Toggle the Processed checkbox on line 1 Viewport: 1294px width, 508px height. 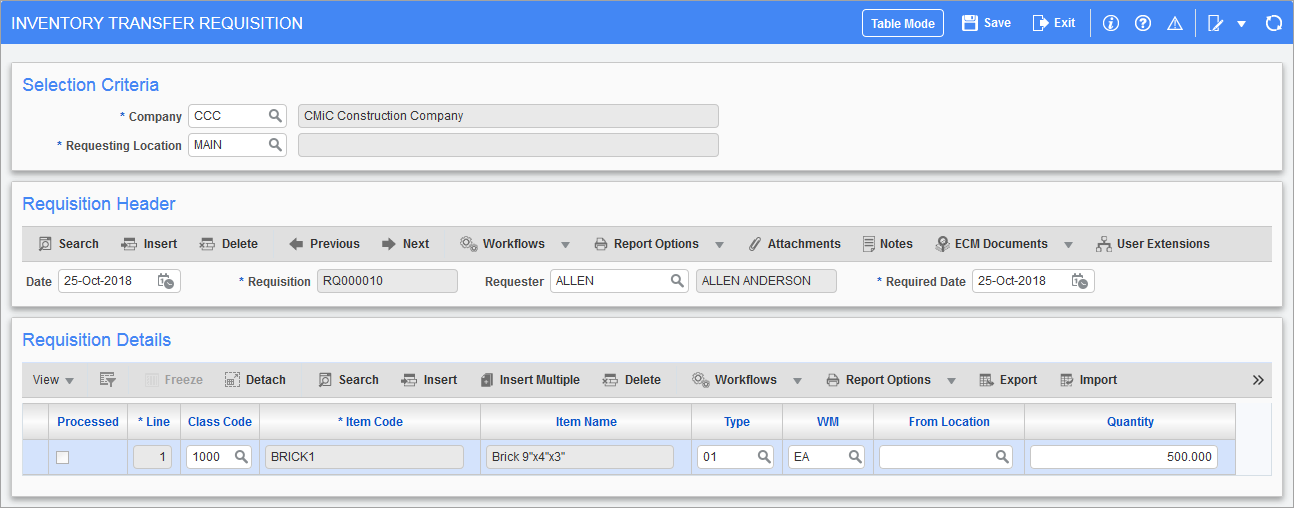tap(64, 457)
